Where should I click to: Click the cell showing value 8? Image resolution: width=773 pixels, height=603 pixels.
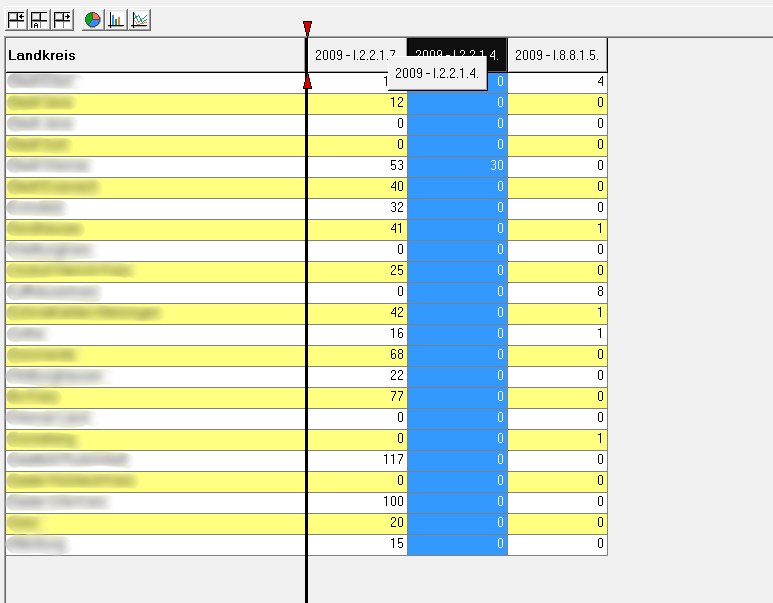click(x=557, y=292)
